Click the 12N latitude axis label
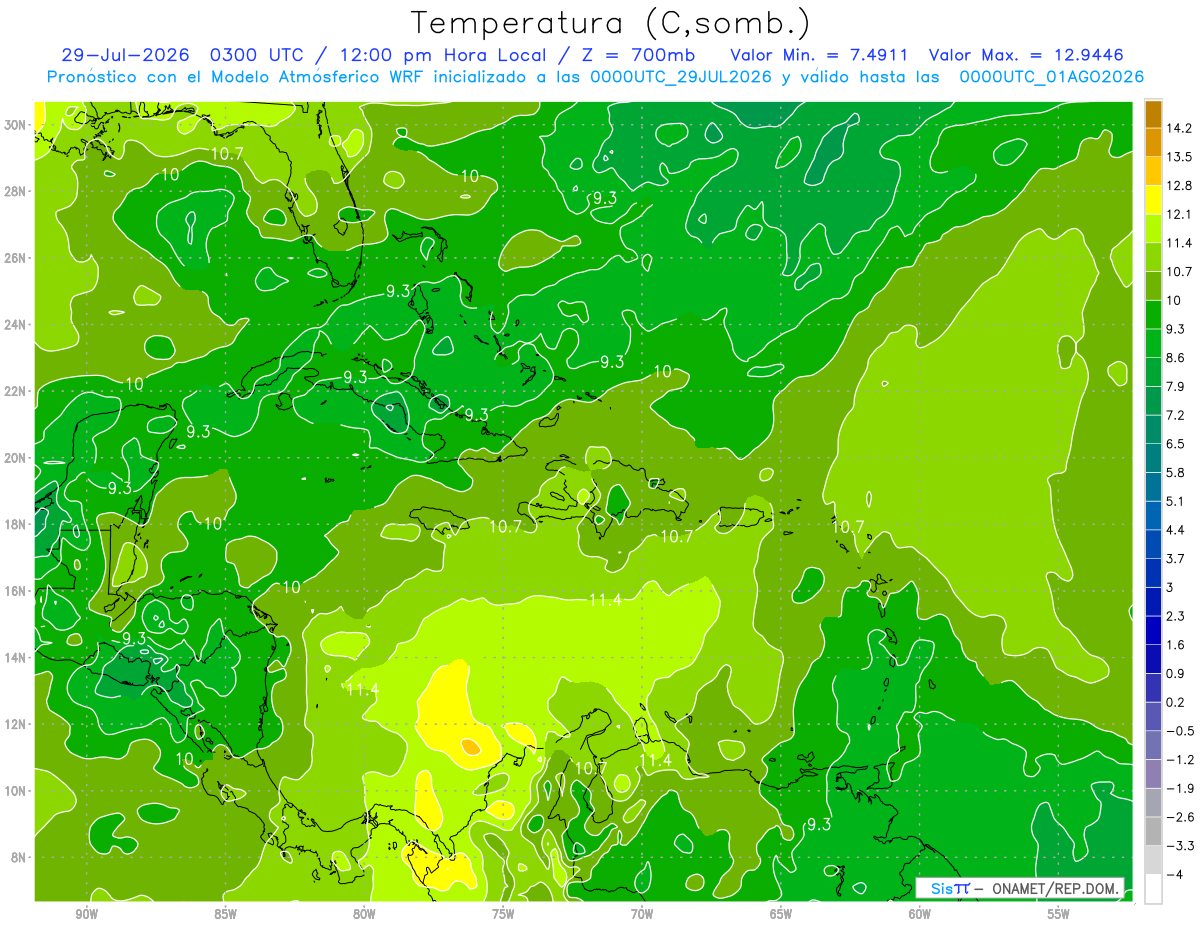The width and height of the screenshot is (1200, 927). tap(17, 724)
